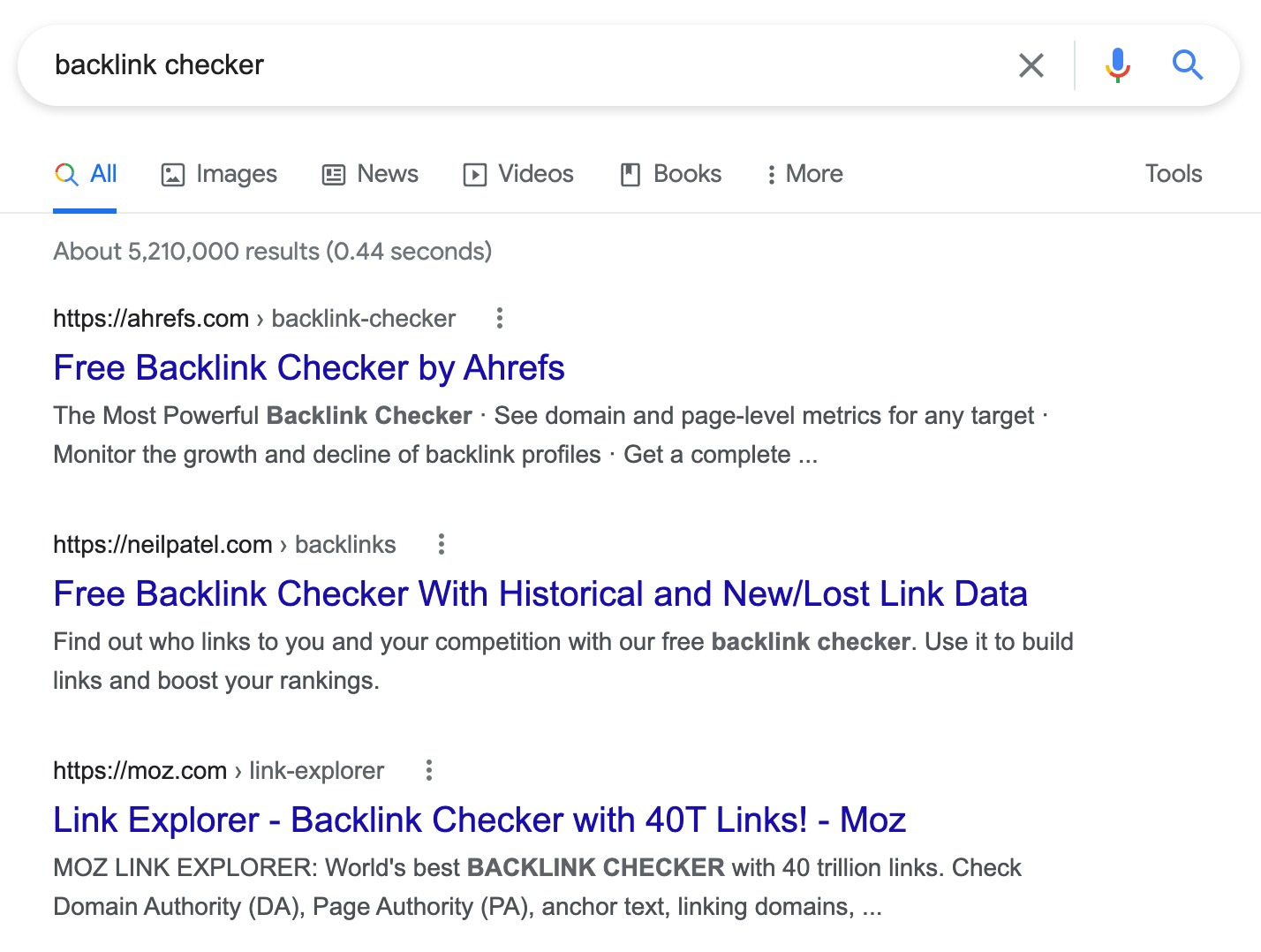Click the microphone icon for voice search
The height and width of the screenshot is (952, 1261).
[x=1116, y=64]
